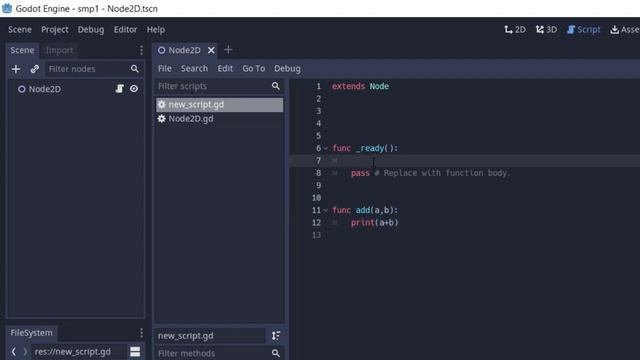Toggle FileSystem split mode

(135, 351)
